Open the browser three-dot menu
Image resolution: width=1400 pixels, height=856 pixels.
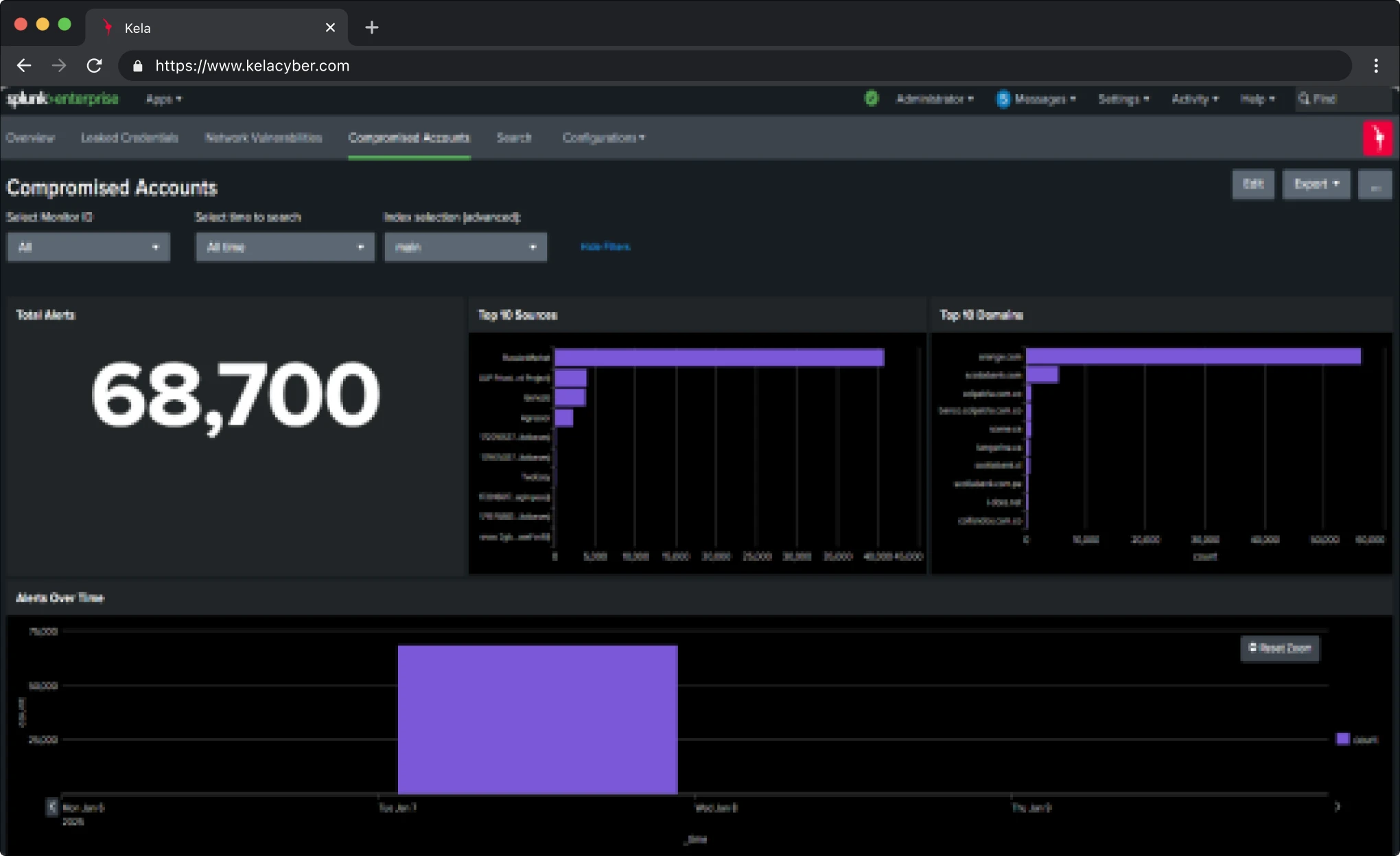(1376, 65)
